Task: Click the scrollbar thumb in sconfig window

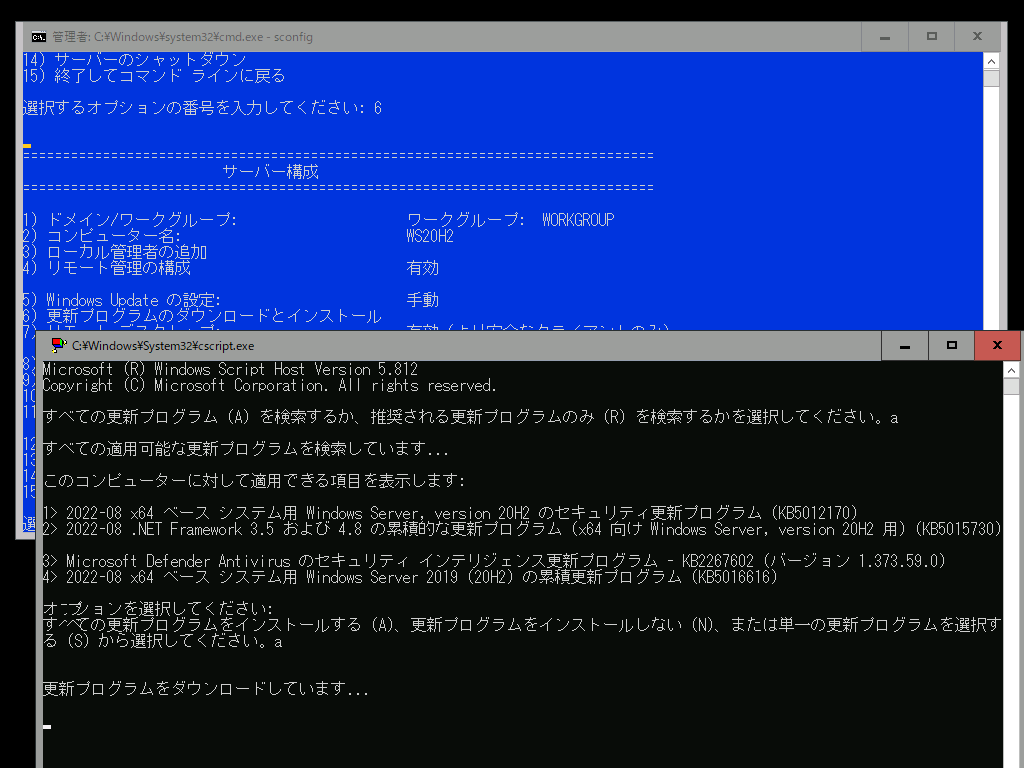Action: (x=991, y=79)
